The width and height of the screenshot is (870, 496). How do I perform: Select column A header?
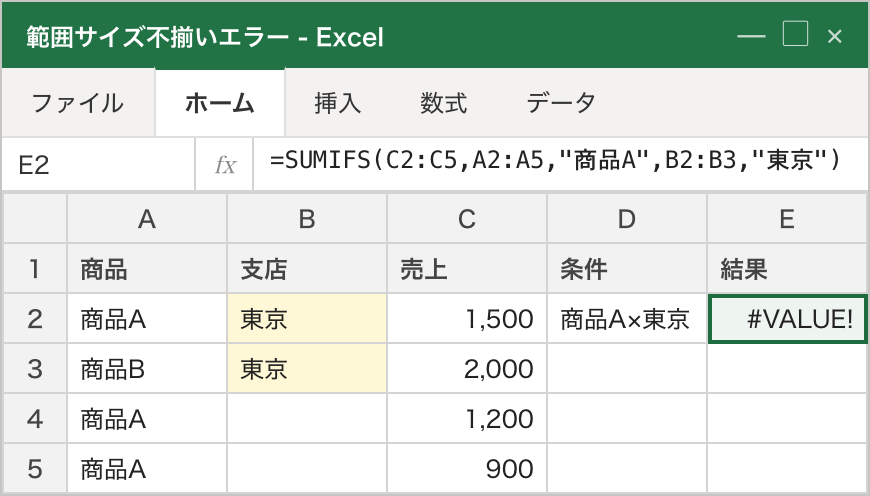click(147, 219)
